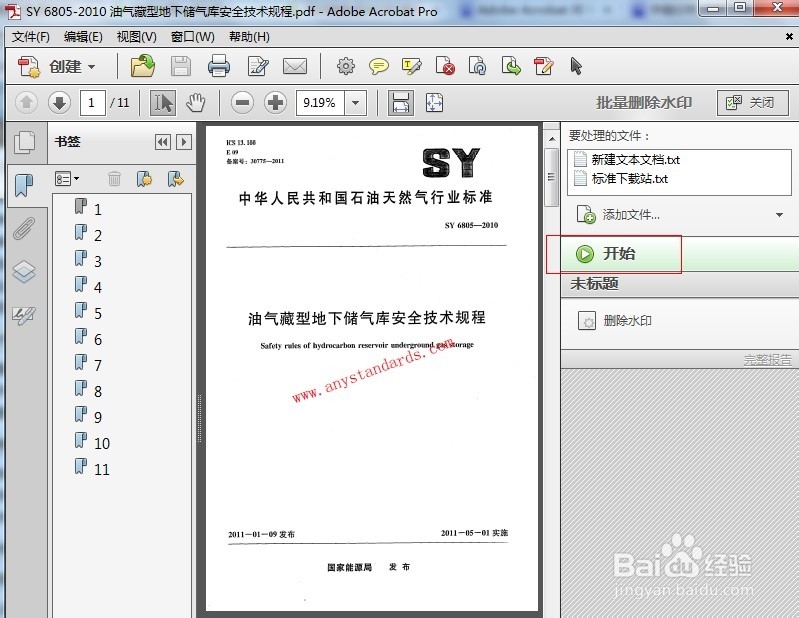Open the 窗口(W) menu

click(x=193, y=37)
